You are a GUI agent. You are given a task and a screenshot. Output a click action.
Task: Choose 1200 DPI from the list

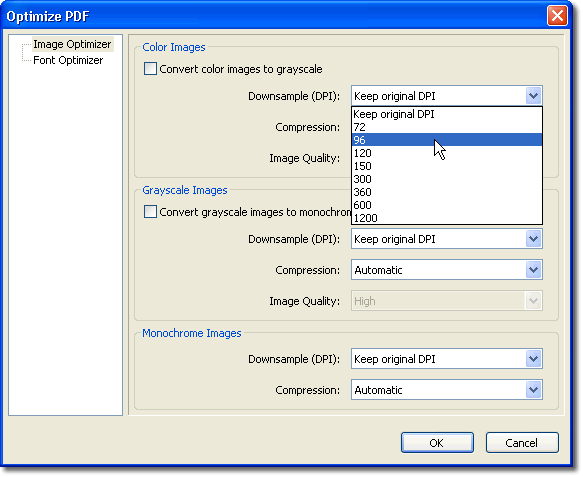coord(447,218)
